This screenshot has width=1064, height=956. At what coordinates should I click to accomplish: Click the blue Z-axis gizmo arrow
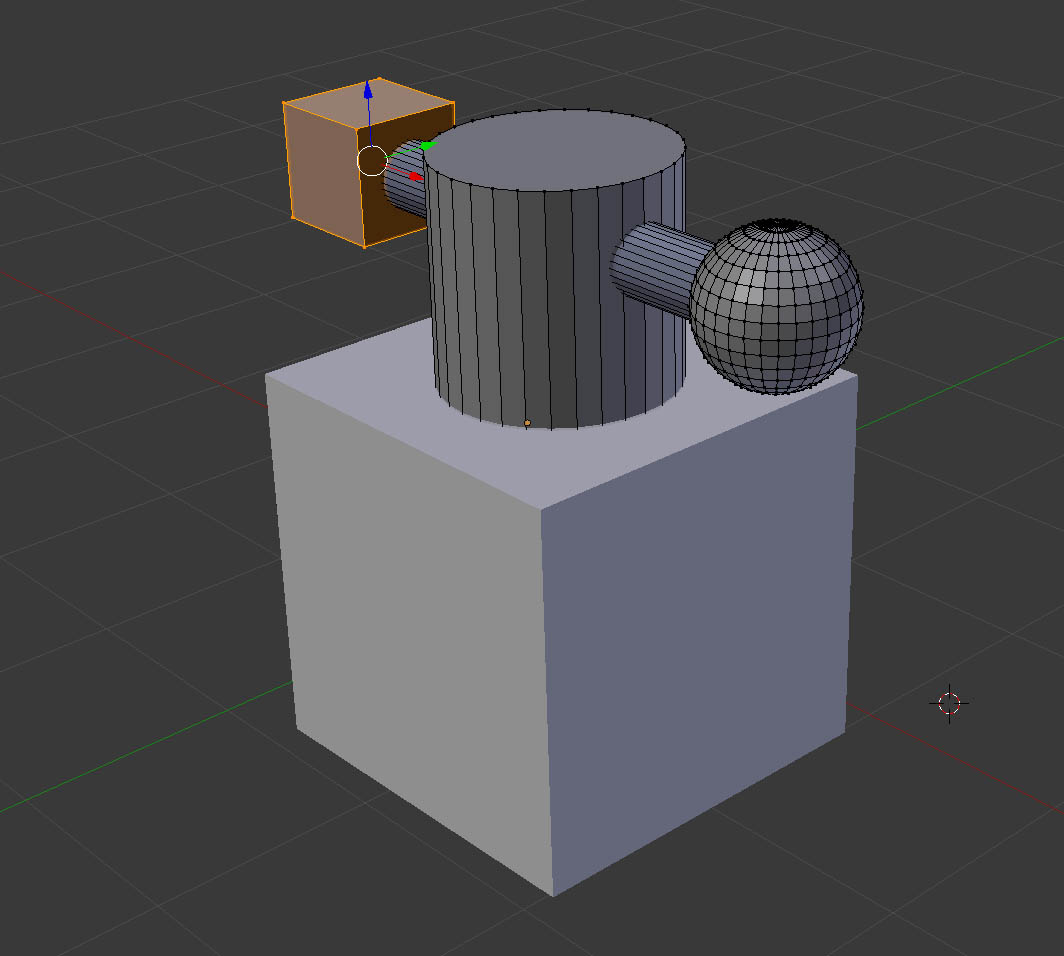point(368,90)
